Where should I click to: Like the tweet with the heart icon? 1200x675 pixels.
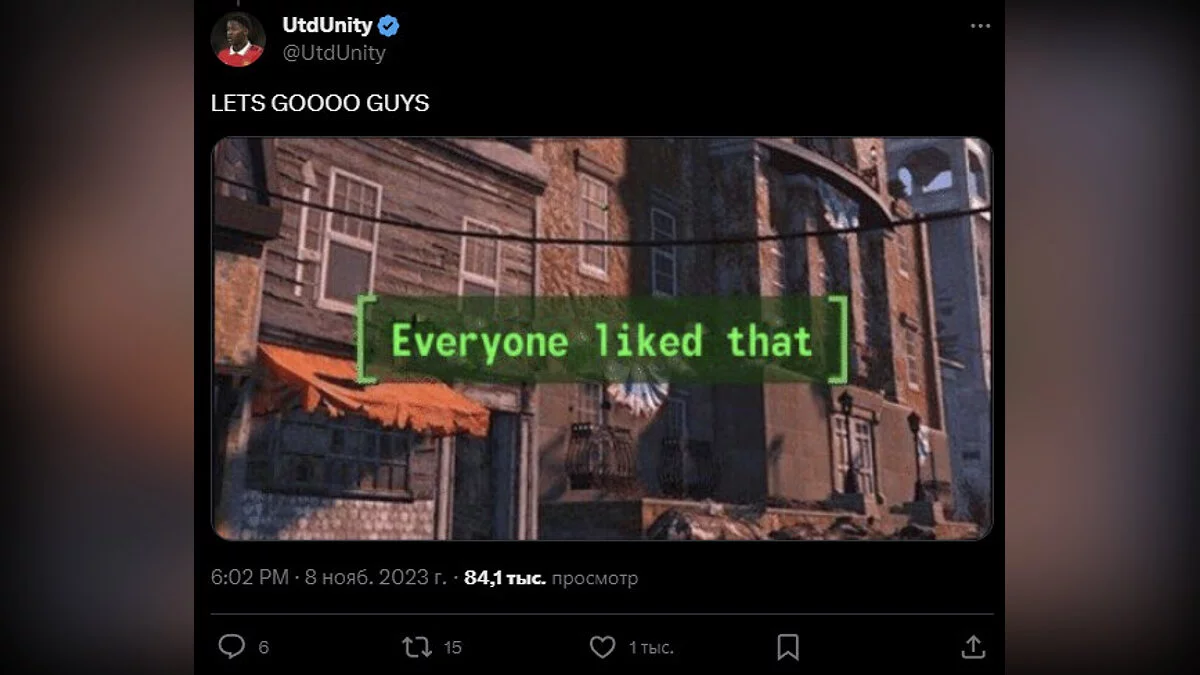[602, 647]
